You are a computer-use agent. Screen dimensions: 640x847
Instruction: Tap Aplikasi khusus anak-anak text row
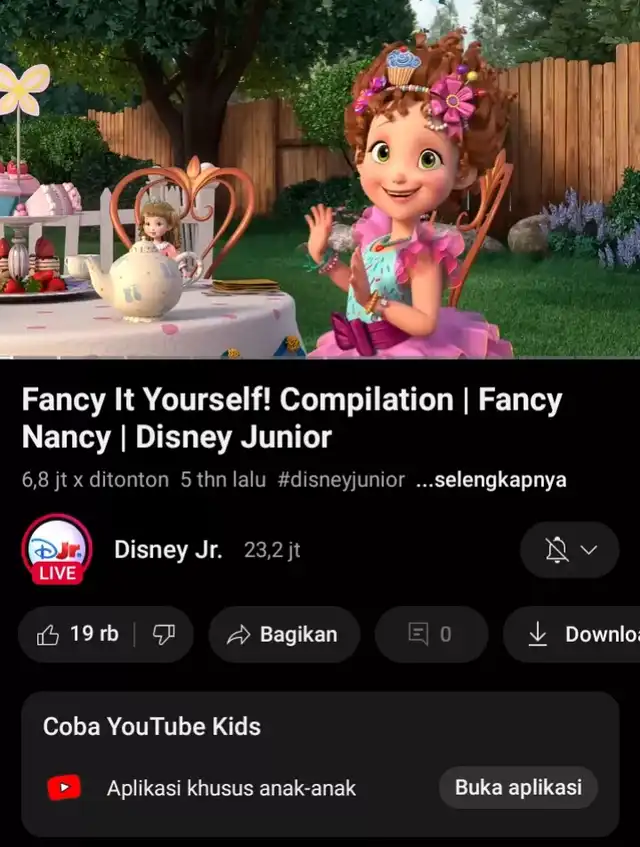[231, 788]
